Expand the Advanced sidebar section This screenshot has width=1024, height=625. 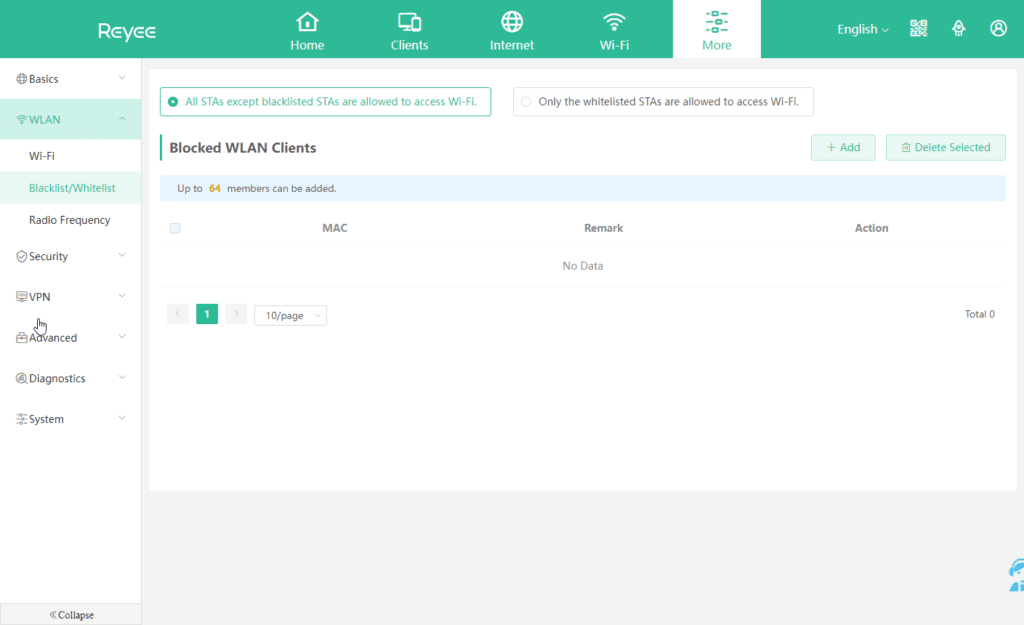tap(70, 338)
